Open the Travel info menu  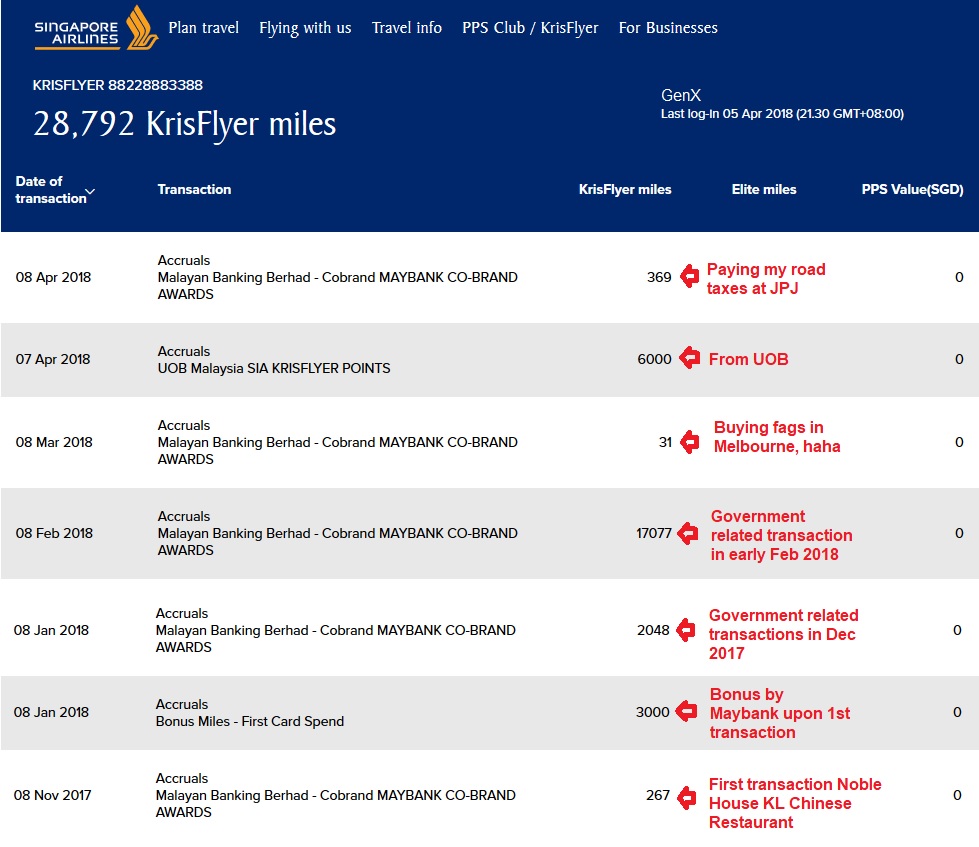point(406,28)
